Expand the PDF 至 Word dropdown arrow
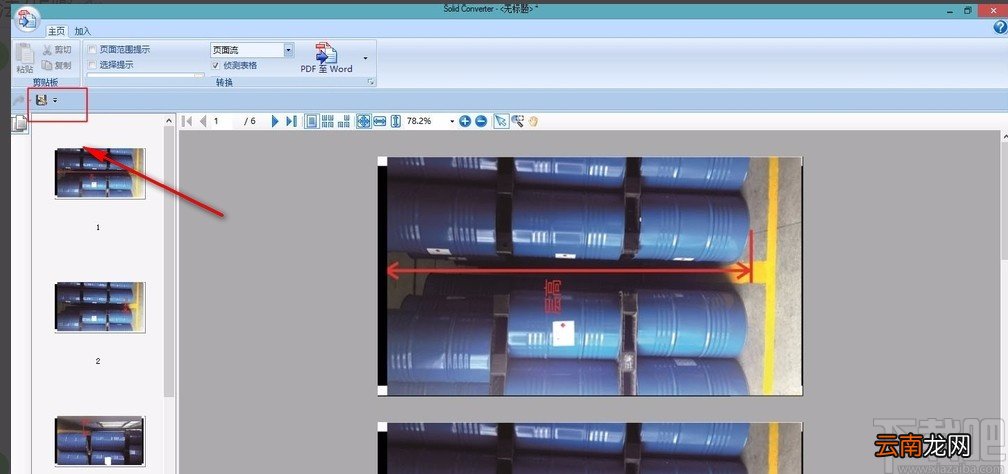Viewport: 1008px width, 474px height. [365, 58]
